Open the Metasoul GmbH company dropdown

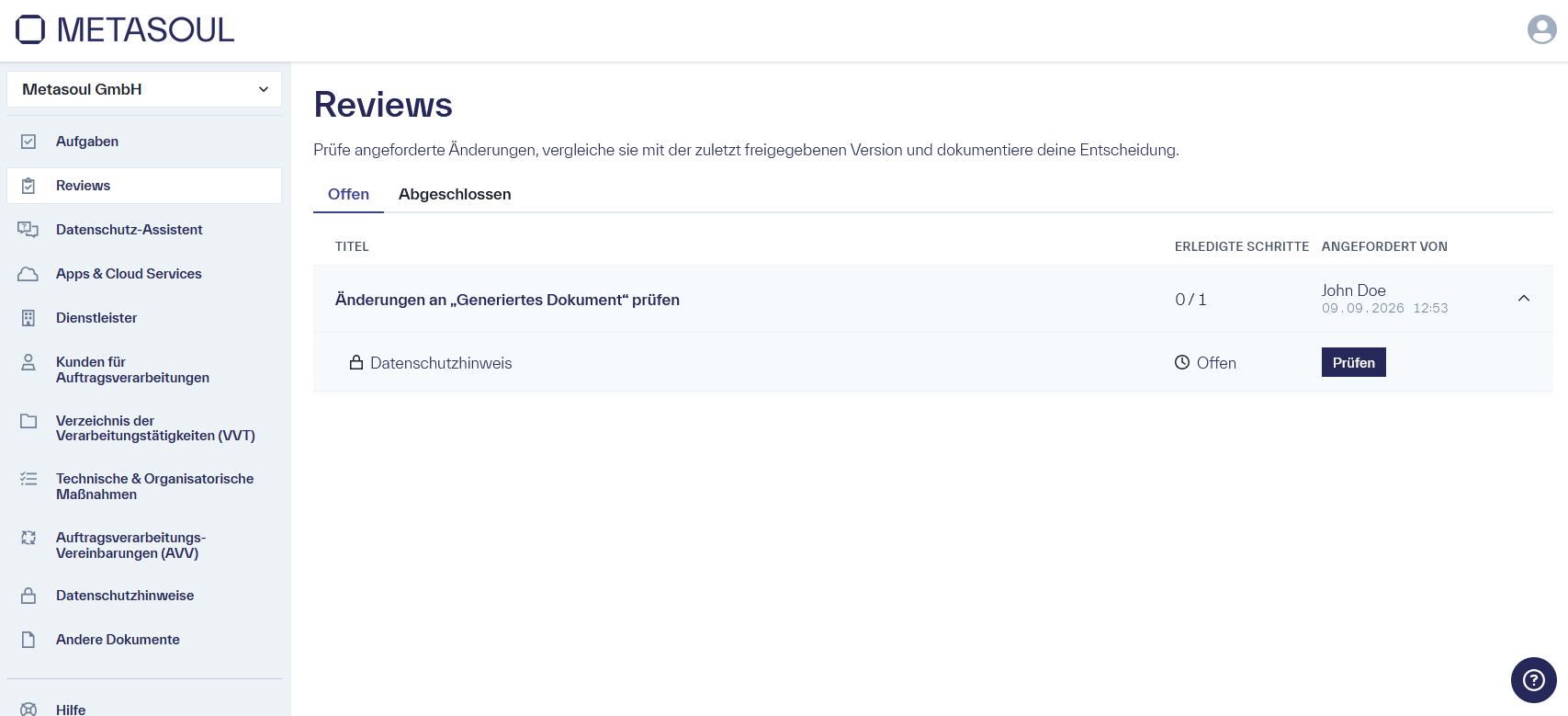click(x=144, y=89)
